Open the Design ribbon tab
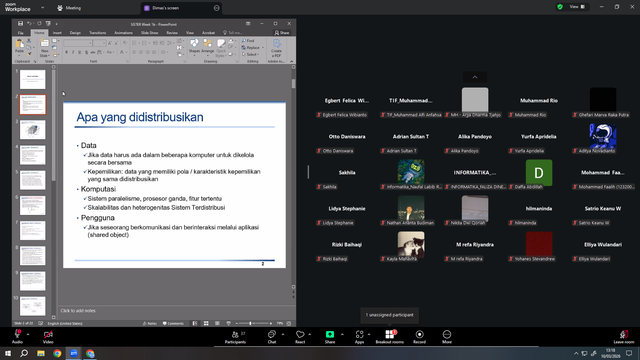Image resolution: width=640 pixels, height=360 pixels. (75, 33)
